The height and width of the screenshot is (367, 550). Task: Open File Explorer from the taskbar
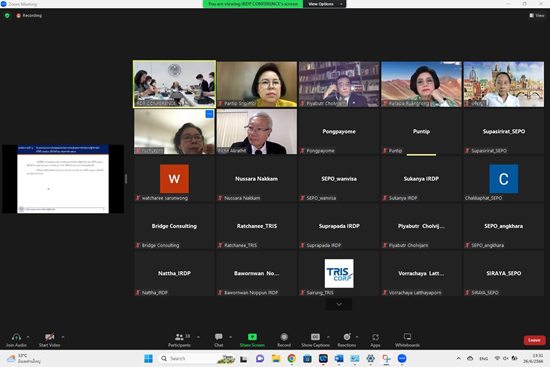pos(276,359)
